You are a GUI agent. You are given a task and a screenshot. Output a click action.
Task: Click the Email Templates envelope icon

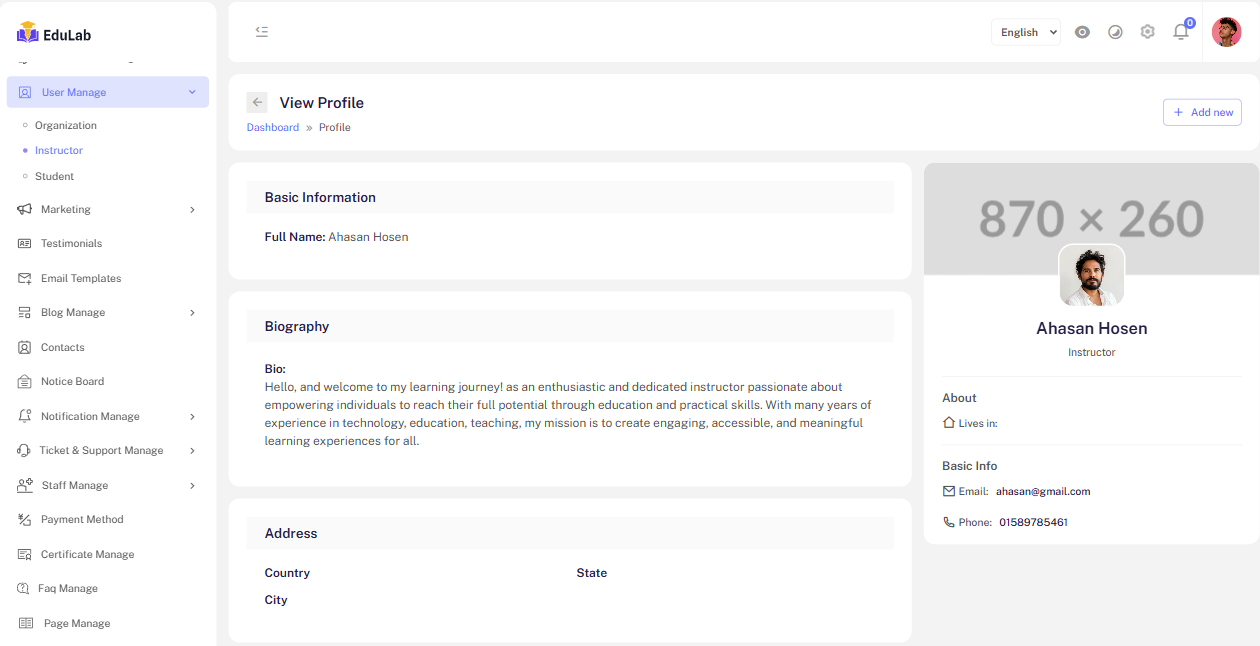pyautogui.click(x=25, y=279)
